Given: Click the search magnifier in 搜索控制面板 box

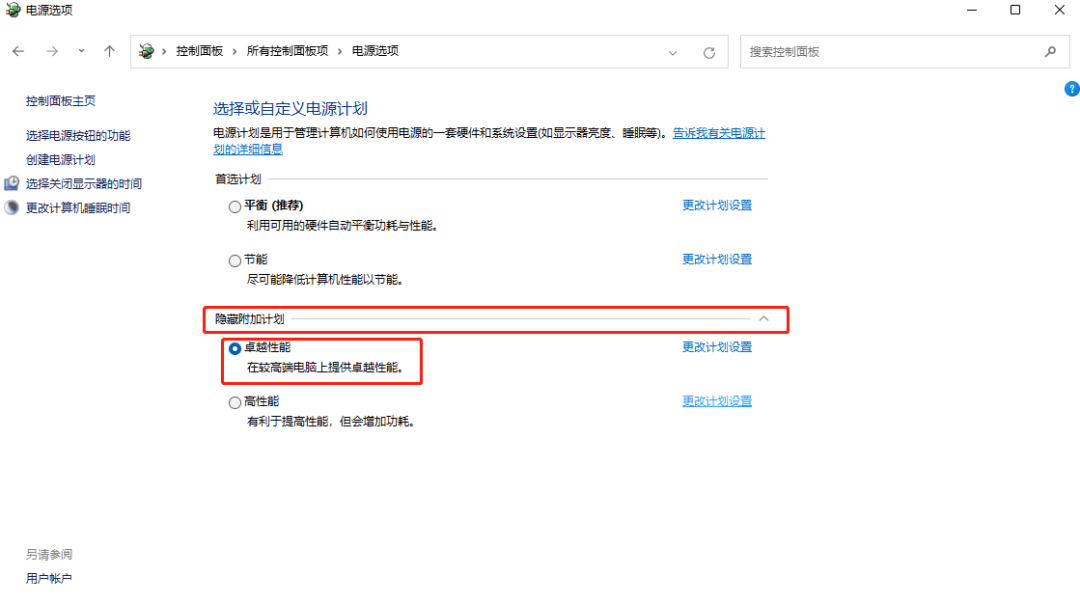Looking at the screenshot, I should click(1049, 51).
